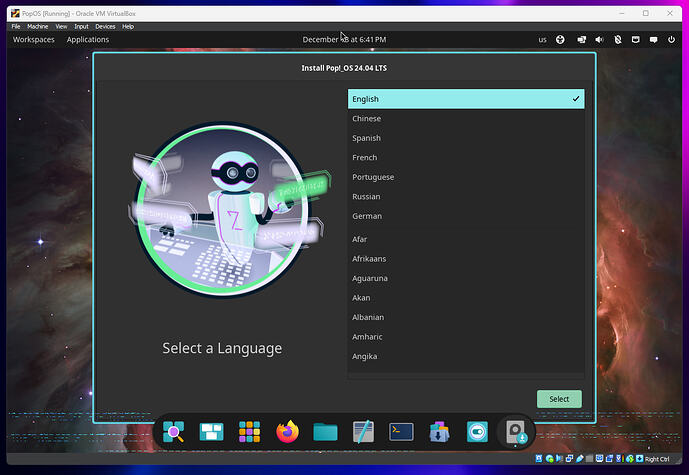Select Russian in the language list
The width and height of the screenshot is (689, 475).
point(466,196)
